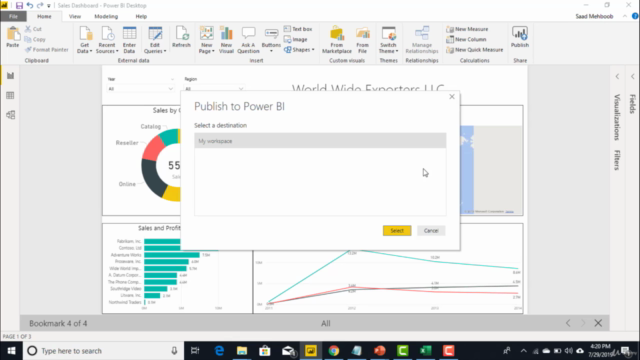This screenshot has height=360, width=640.
Task: Insert an Image from ribbon
Action: point(296,39)
